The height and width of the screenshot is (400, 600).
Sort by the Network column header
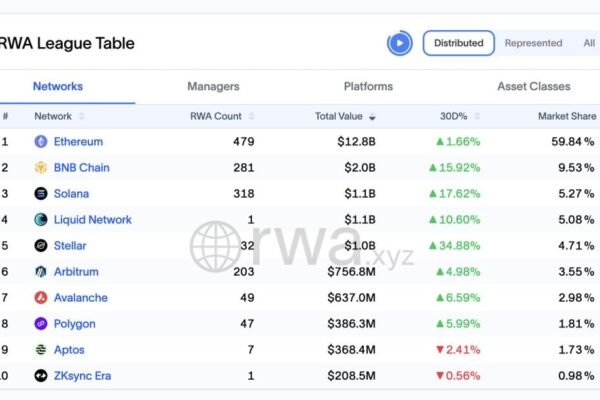59,116
